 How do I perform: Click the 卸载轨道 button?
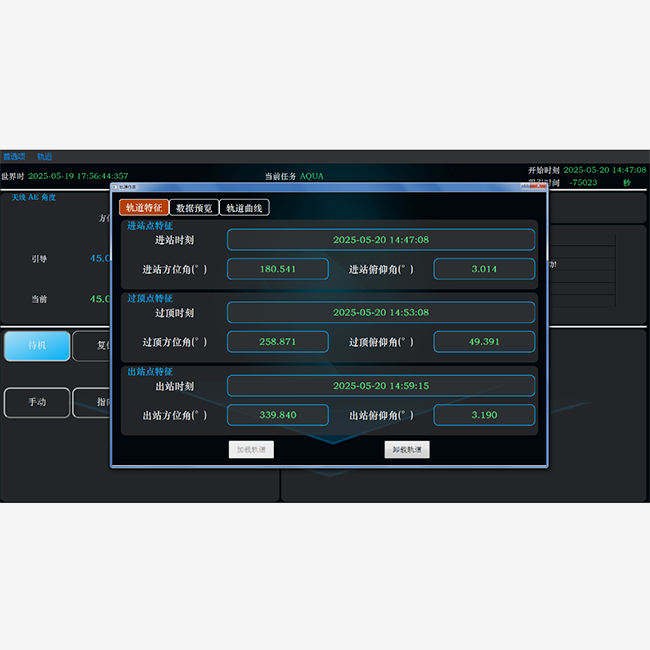point(407,449)
